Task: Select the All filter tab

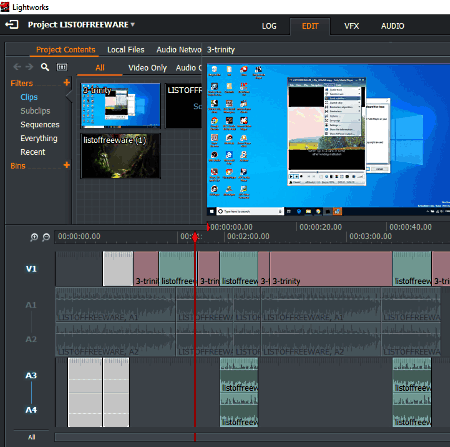Action: (100, 68)
